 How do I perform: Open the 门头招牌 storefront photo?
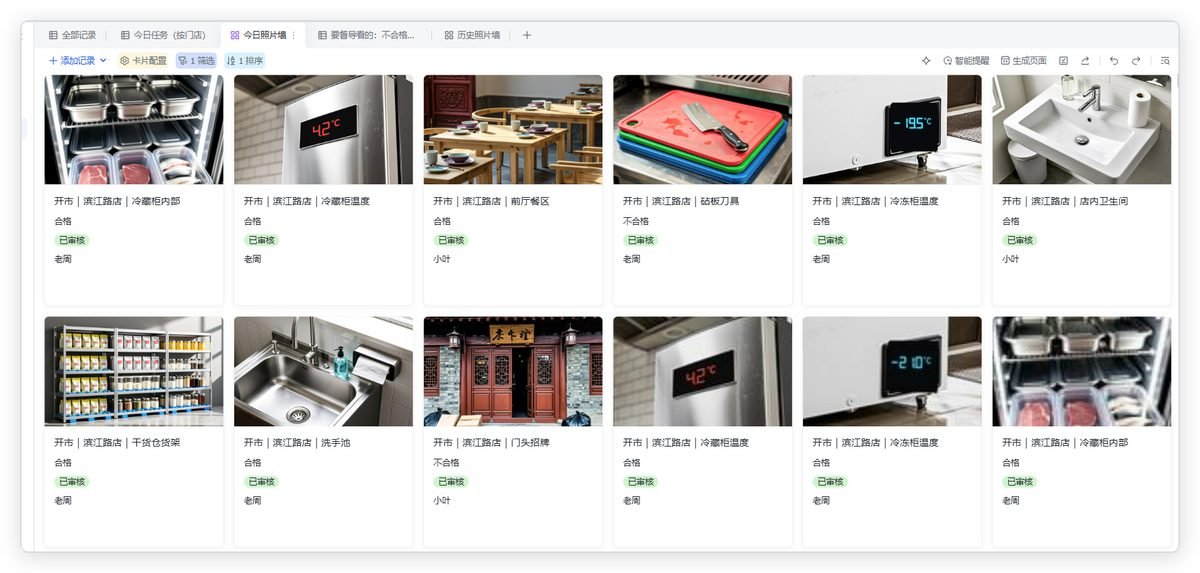[x=513, y=371]
